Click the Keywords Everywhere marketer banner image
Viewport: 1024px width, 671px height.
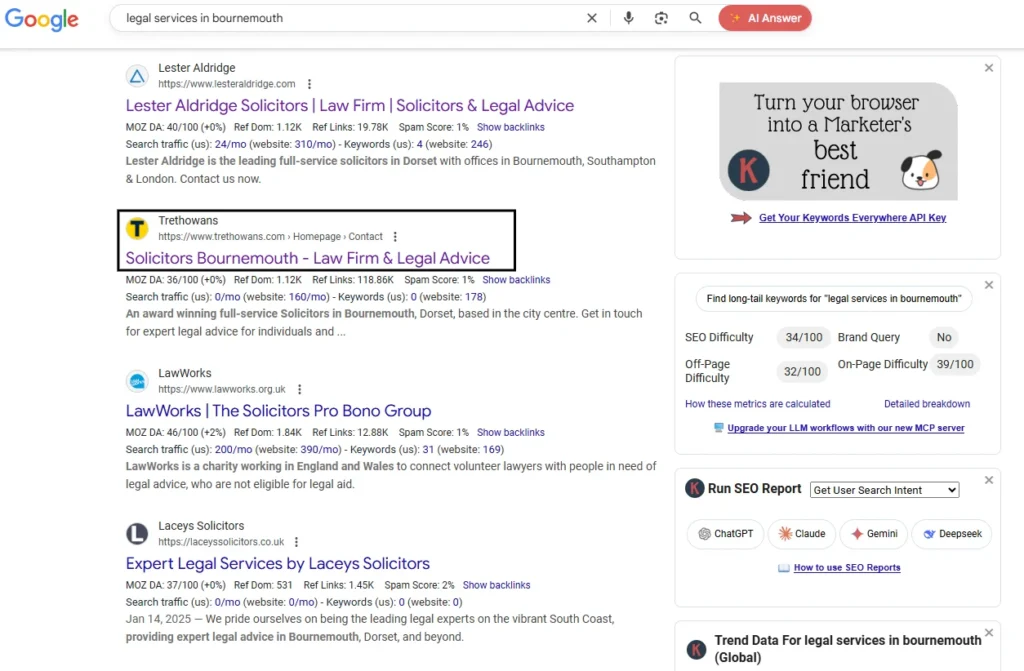(x=838, y=141)
